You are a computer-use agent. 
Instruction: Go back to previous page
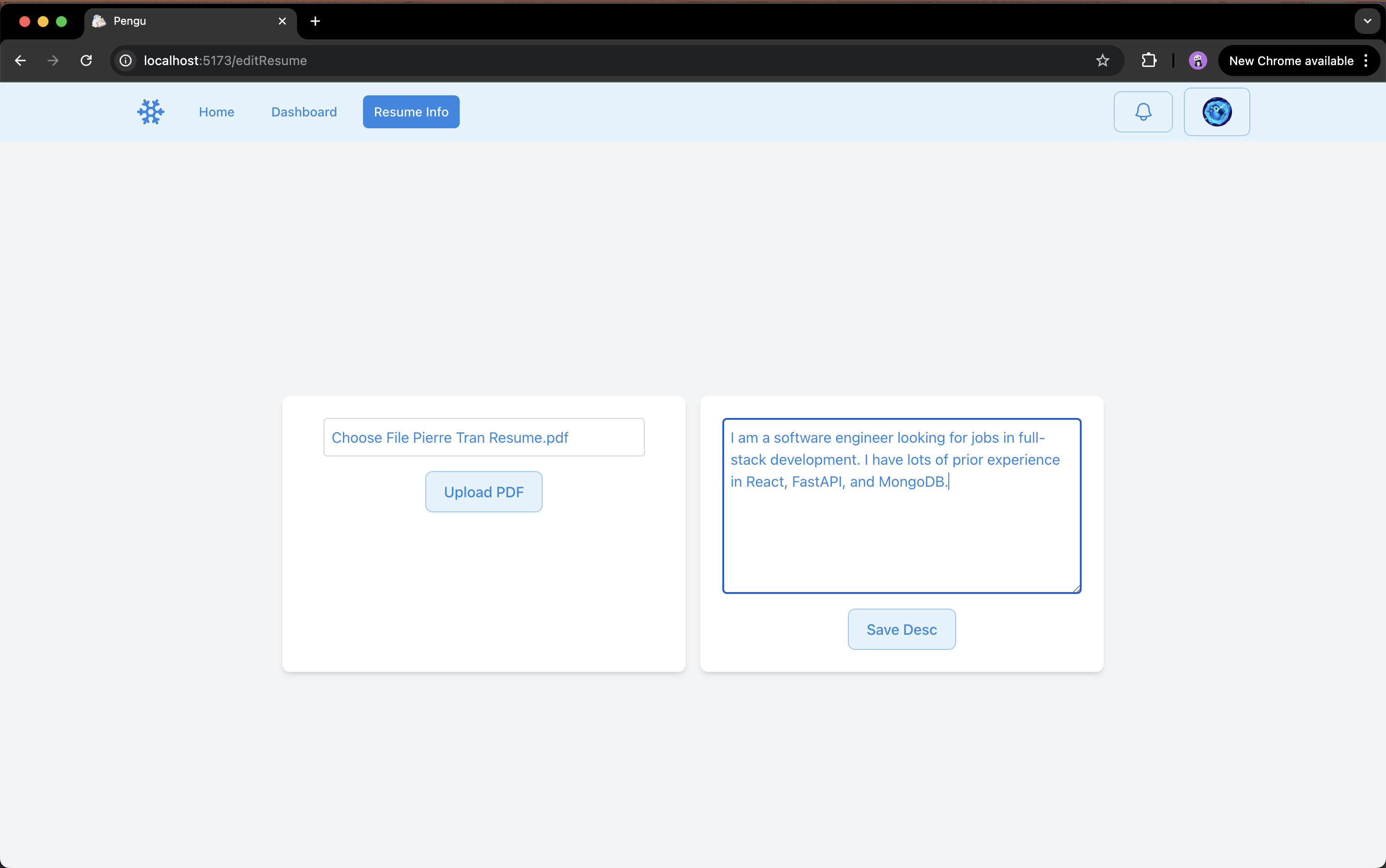pos(21,61)
